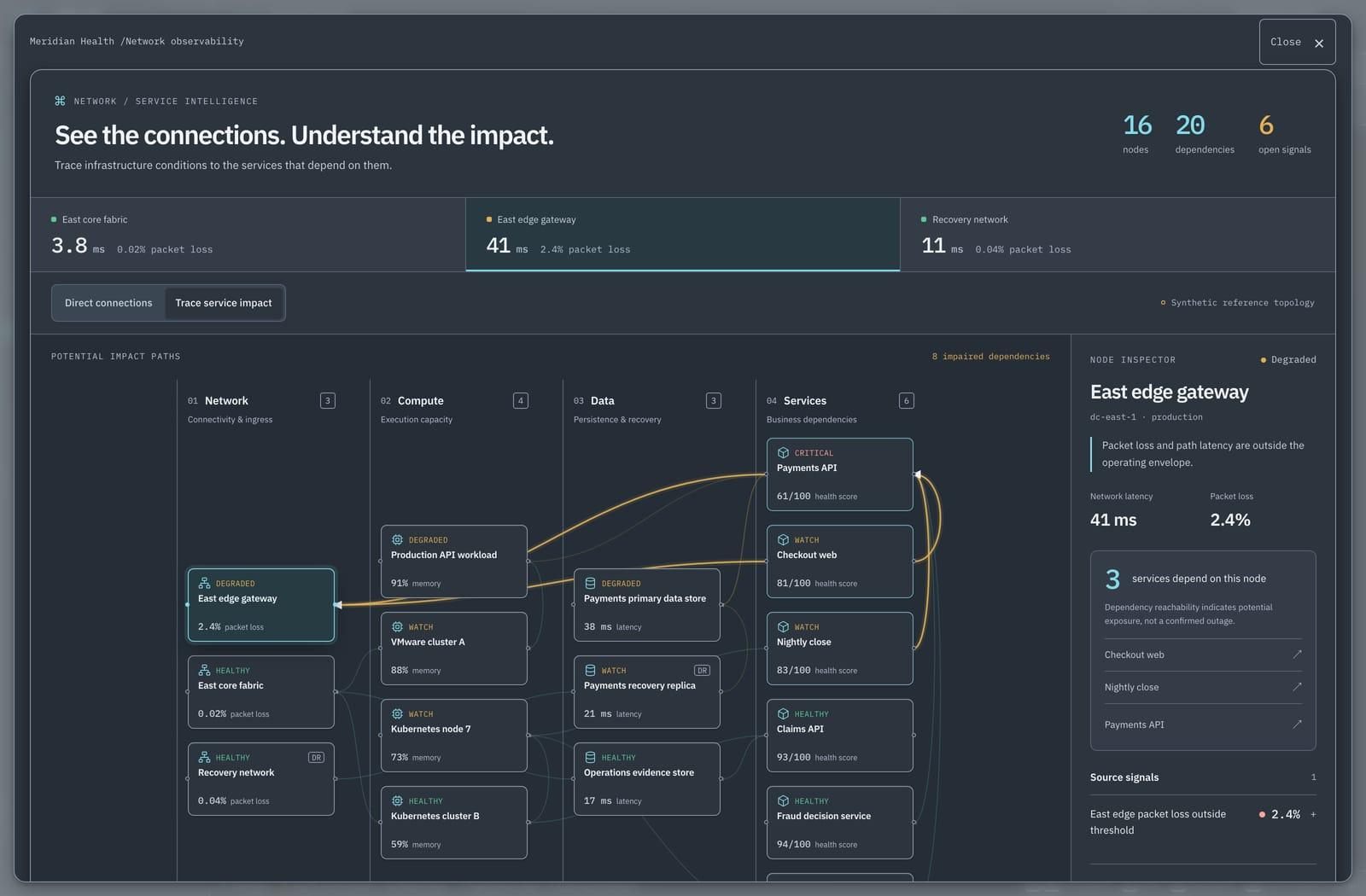The height and width of the screenshot is (896, 1366).
Task: Expand the East edge packet loss signal
Action: click(1313, 815)
